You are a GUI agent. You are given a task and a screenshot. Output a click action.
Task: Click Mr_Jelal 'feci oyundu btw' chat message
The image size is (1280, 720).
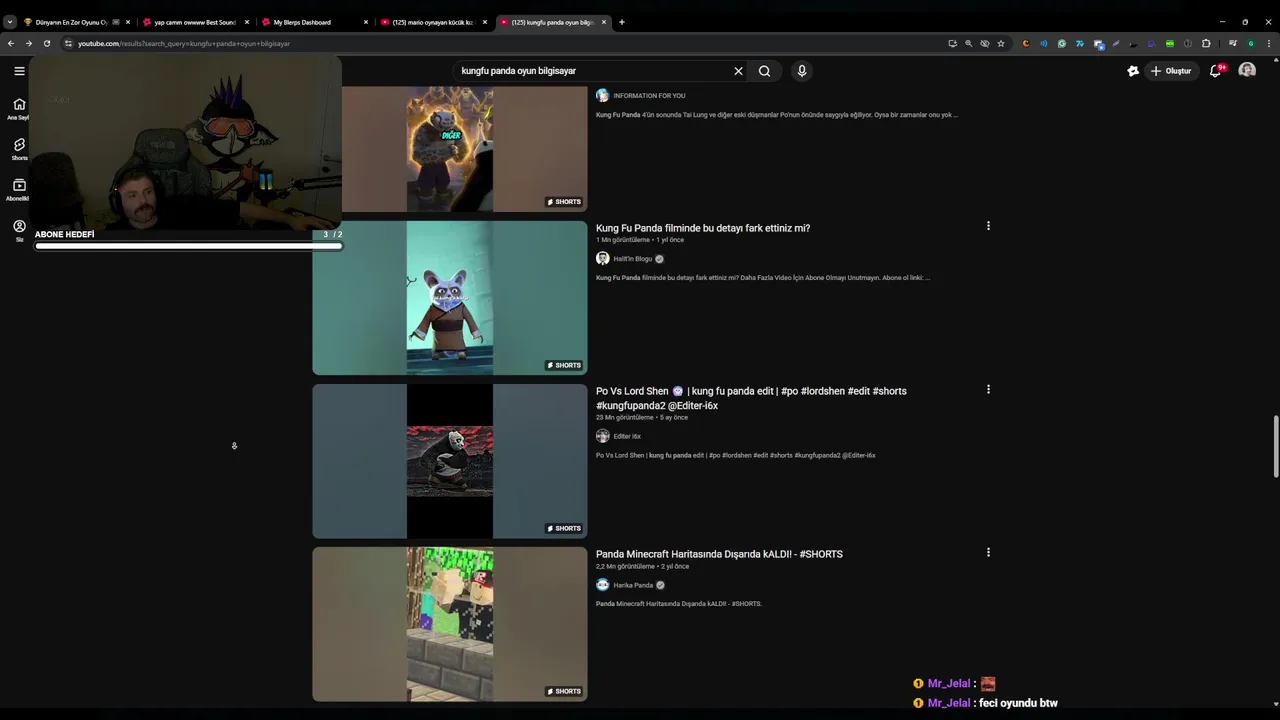tap(985, 703)
